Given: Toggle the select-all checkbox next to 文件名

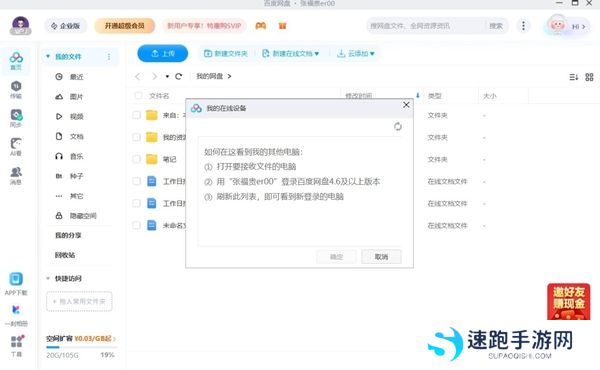Looking at the screenshot, I should tap(139, 95).
